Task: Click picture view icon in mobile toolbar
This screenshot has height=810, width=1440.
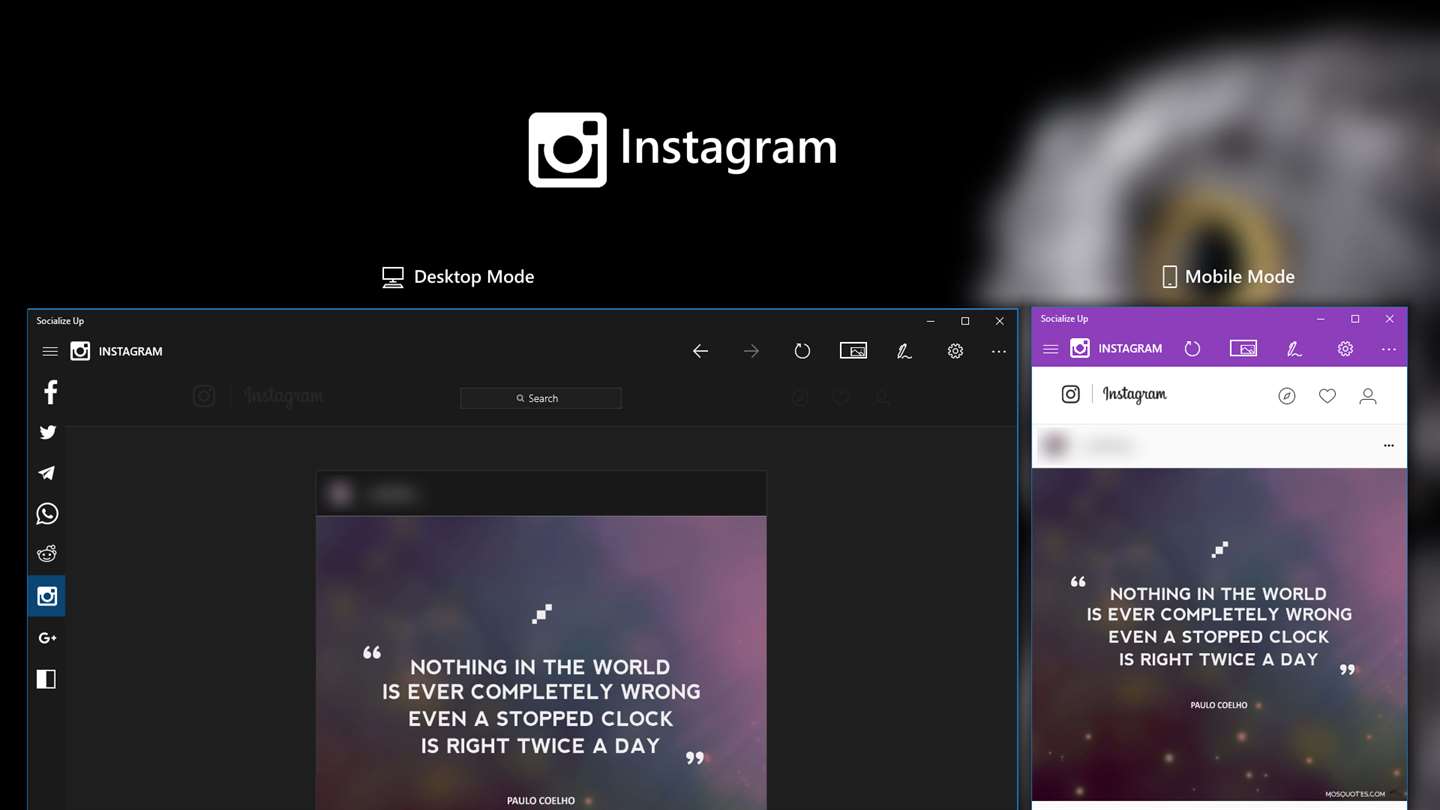Action: [1243, 349]
